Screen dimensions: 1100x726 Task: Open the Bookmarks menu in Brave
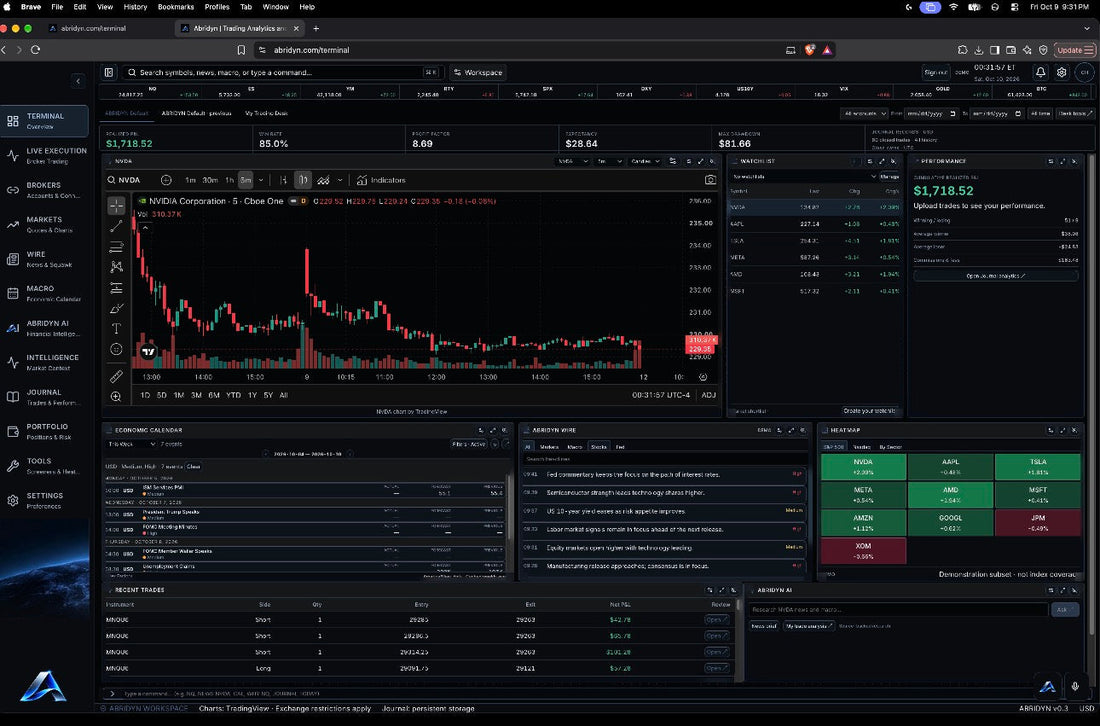click(x=175, y=7)
